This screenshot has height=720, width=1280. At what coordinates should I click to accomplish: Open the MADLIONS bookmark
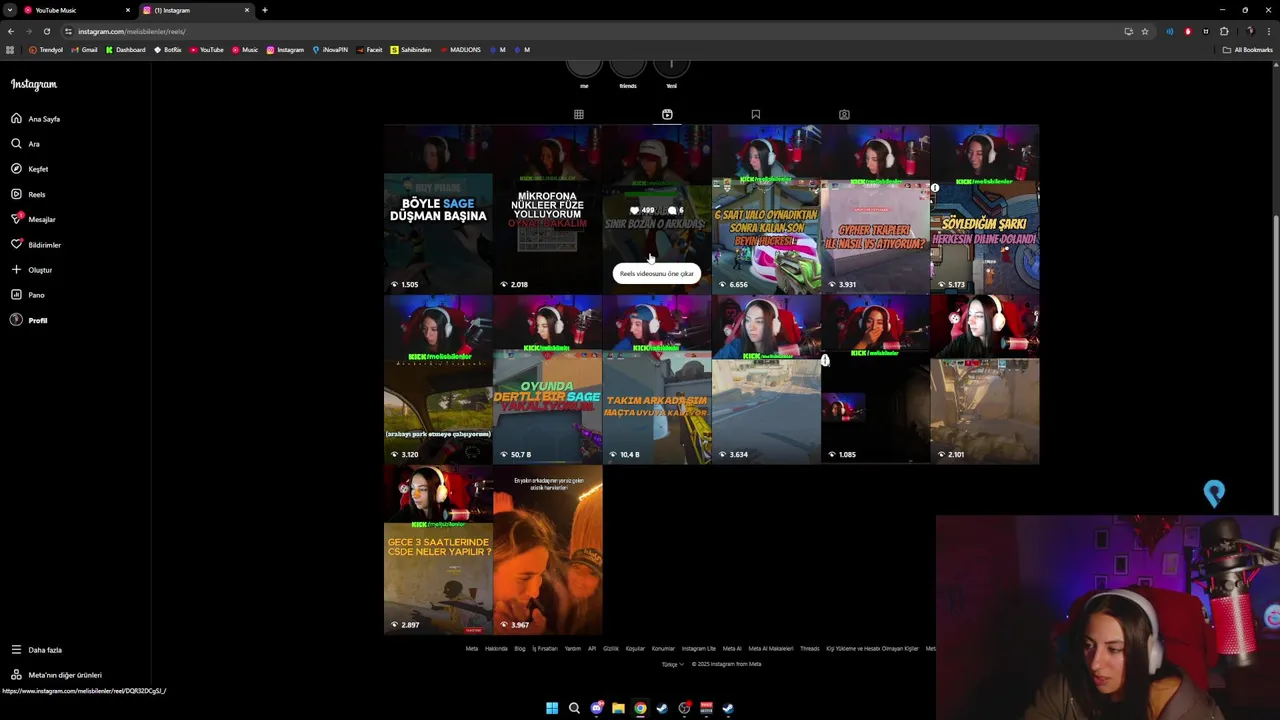pos(460,50)
